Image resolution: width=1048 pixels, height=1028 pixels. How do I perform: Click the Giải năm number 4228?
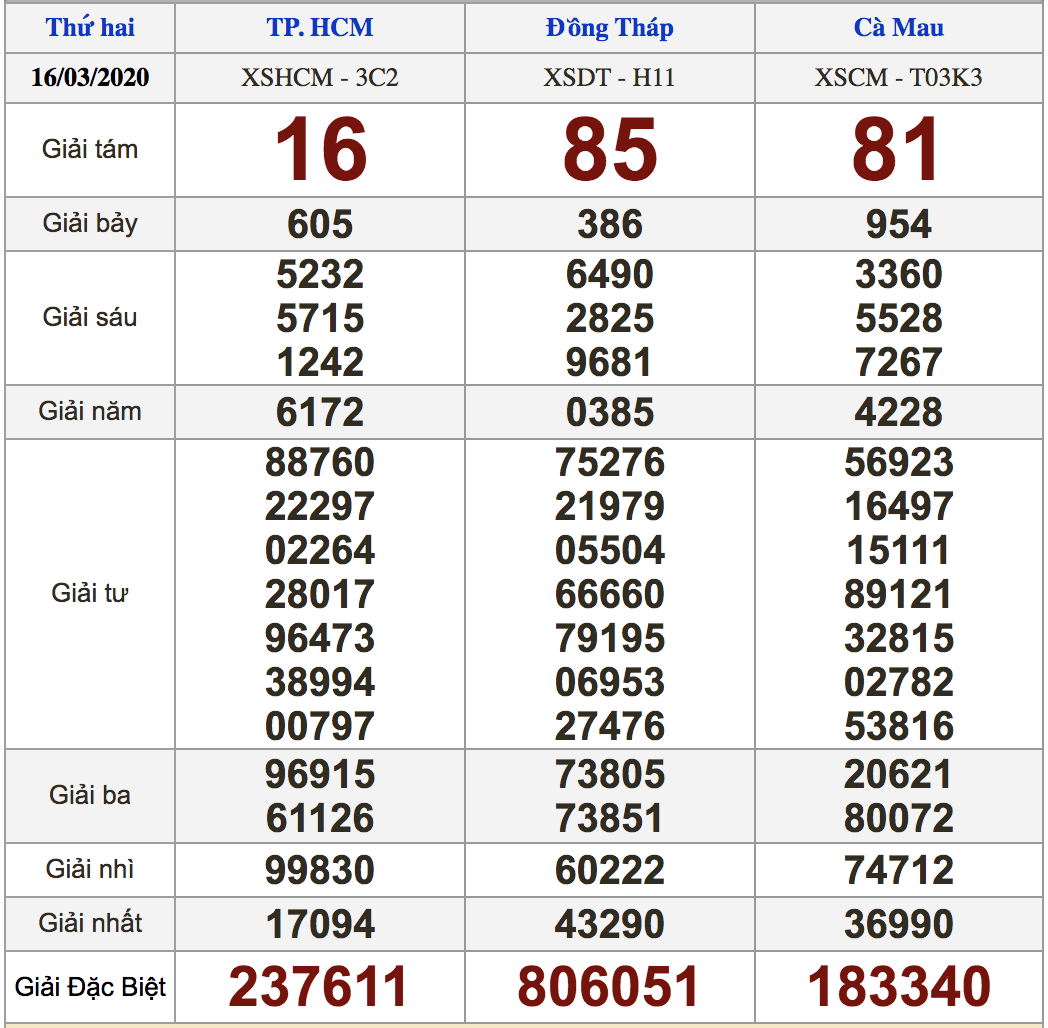[x=898, y=412]
